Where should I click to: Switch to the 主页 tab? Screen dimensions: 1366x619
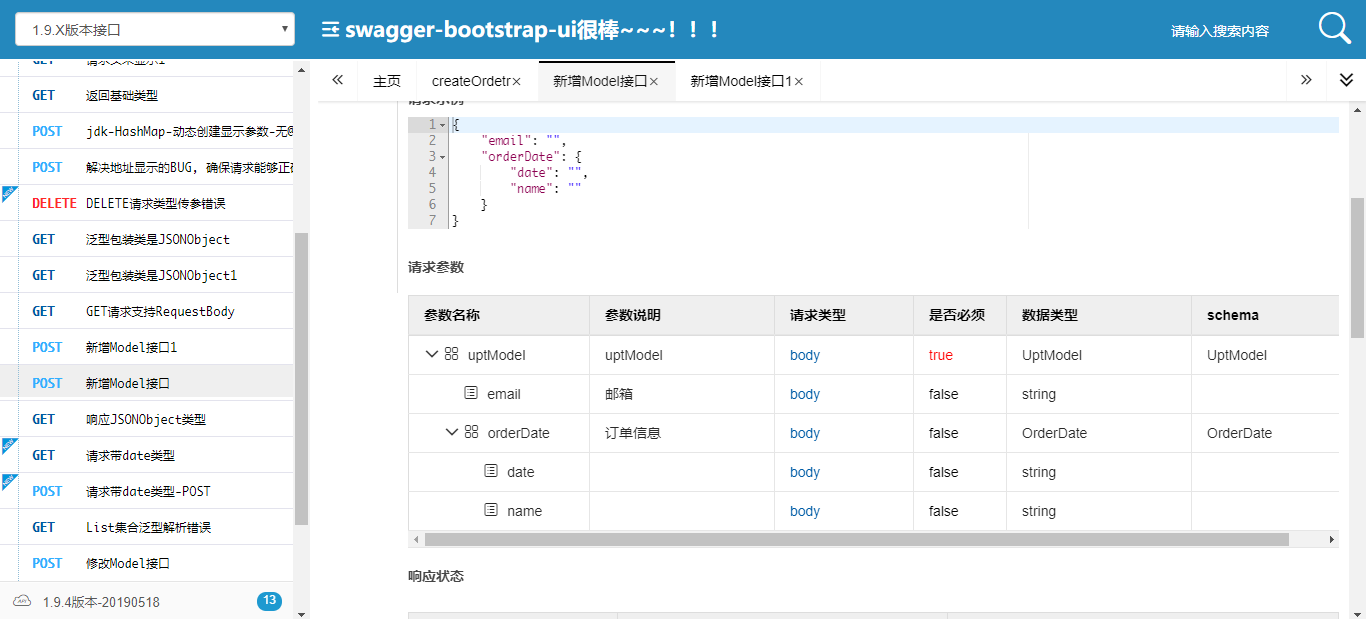387,81
